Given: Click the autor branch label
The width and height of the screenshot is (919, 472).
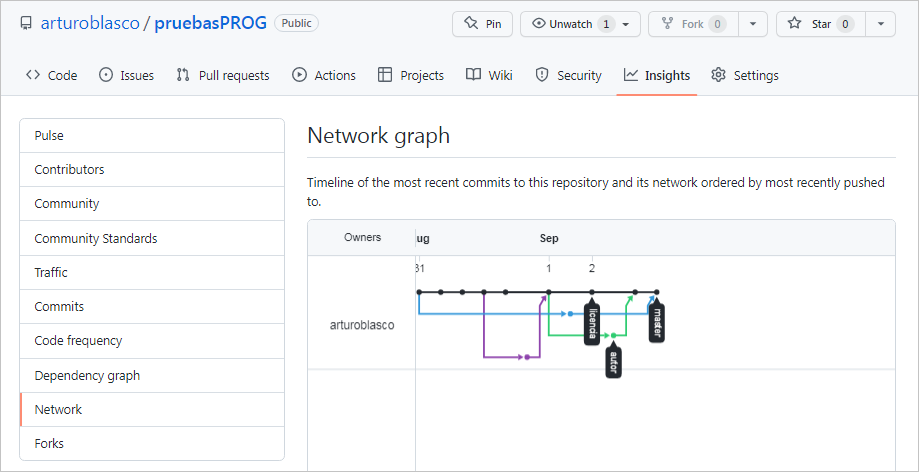Looking at the screenshot, I should pos(614,362).
